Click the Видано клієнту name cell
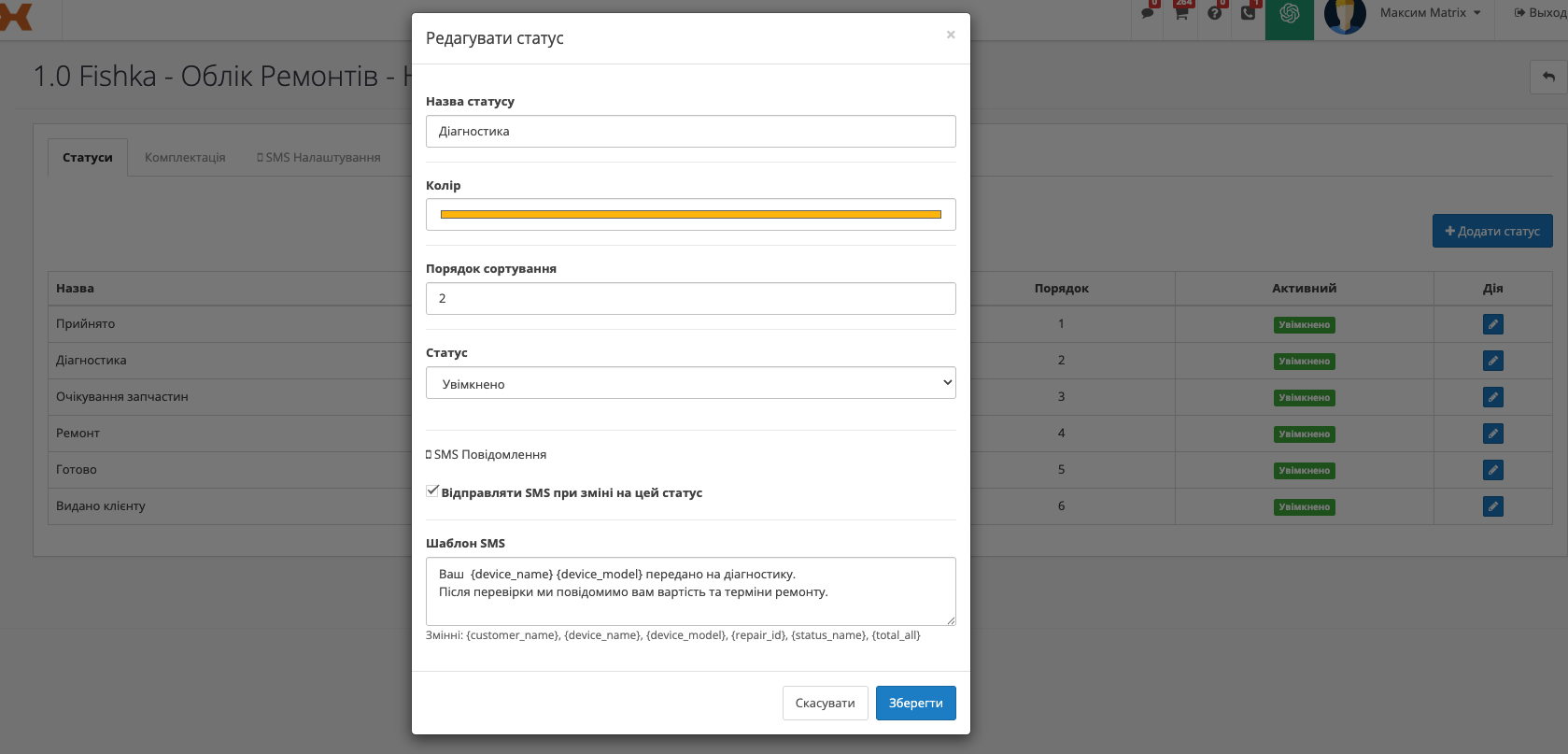The width and height of the screenshot is (1568, 754). 101,506
